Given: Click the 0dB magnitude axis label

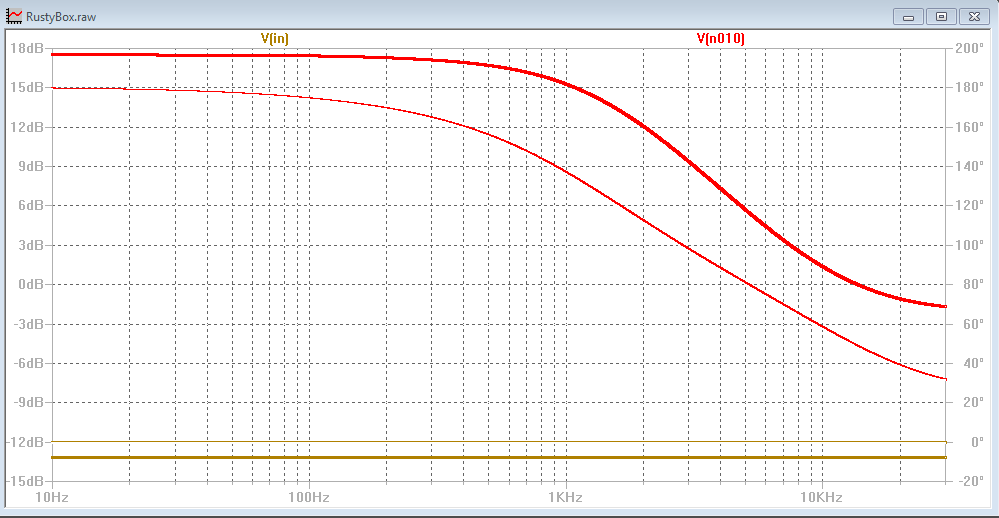Looking at the screenshot, I should (x=29, y=284).
